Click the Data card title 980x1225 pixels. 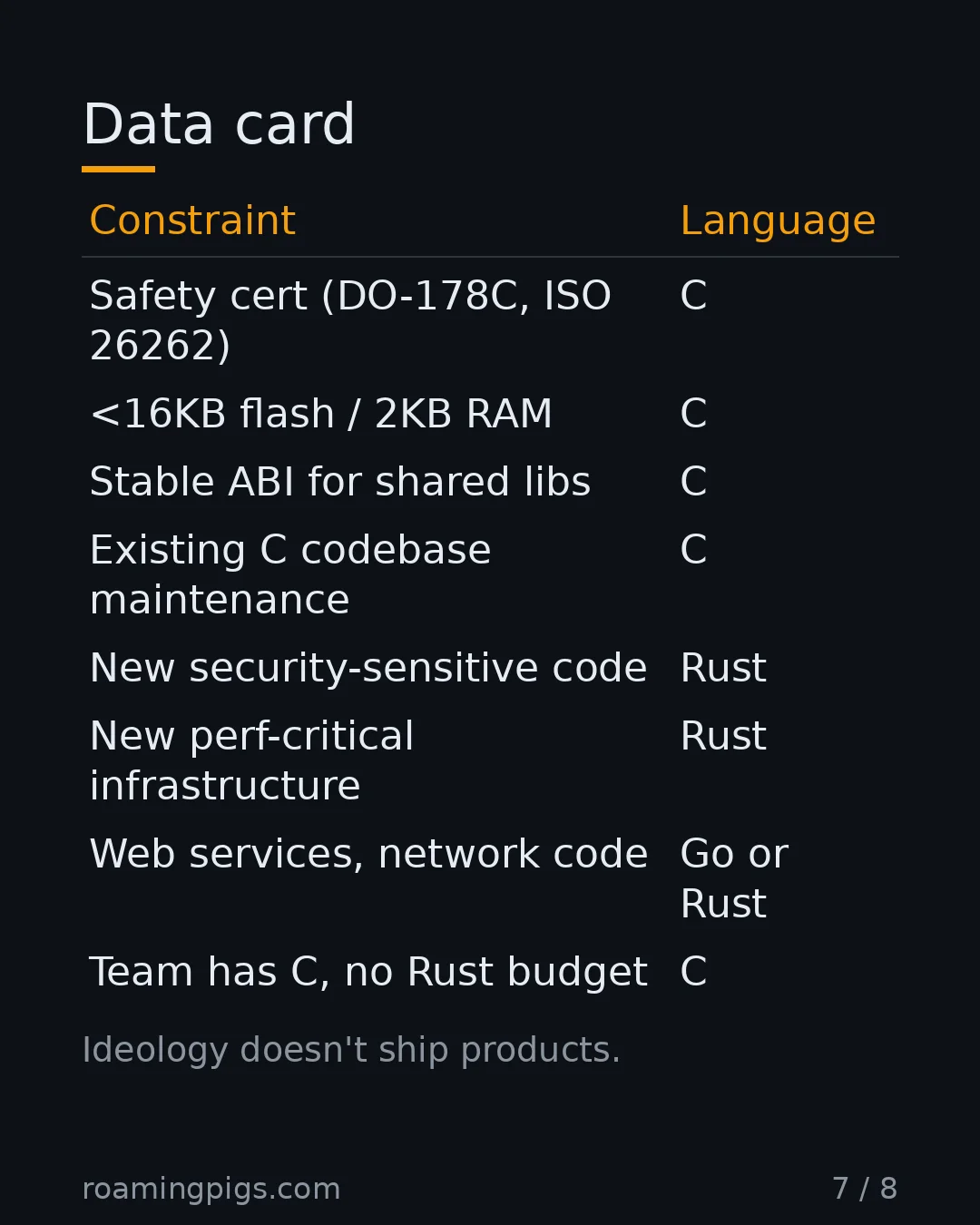219,124
